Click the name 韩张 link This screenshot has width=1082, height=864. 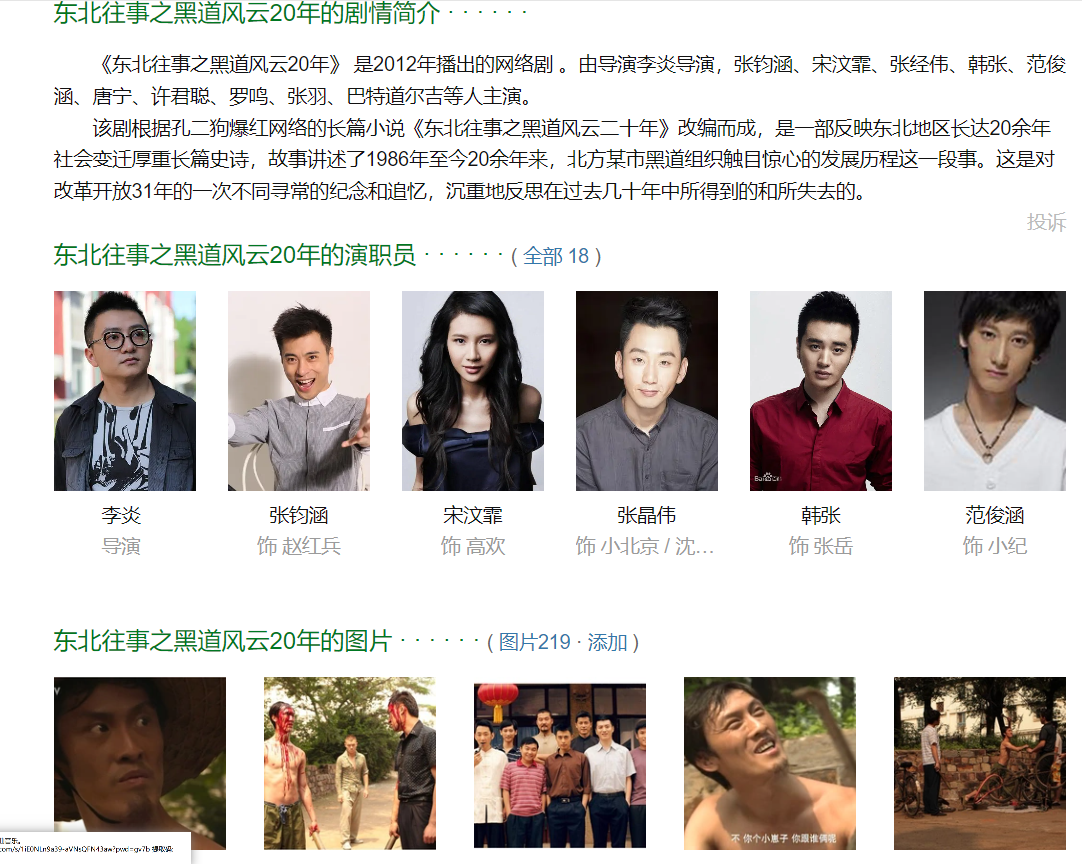click(820, 516)
